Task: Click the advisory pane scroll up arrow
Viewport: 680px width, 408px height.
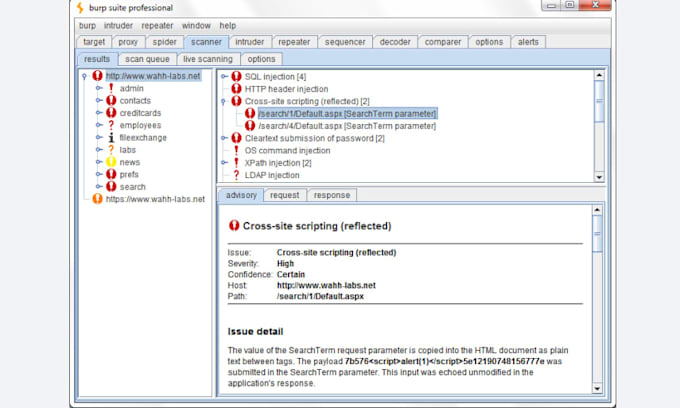Action: (x=597, y=210)
